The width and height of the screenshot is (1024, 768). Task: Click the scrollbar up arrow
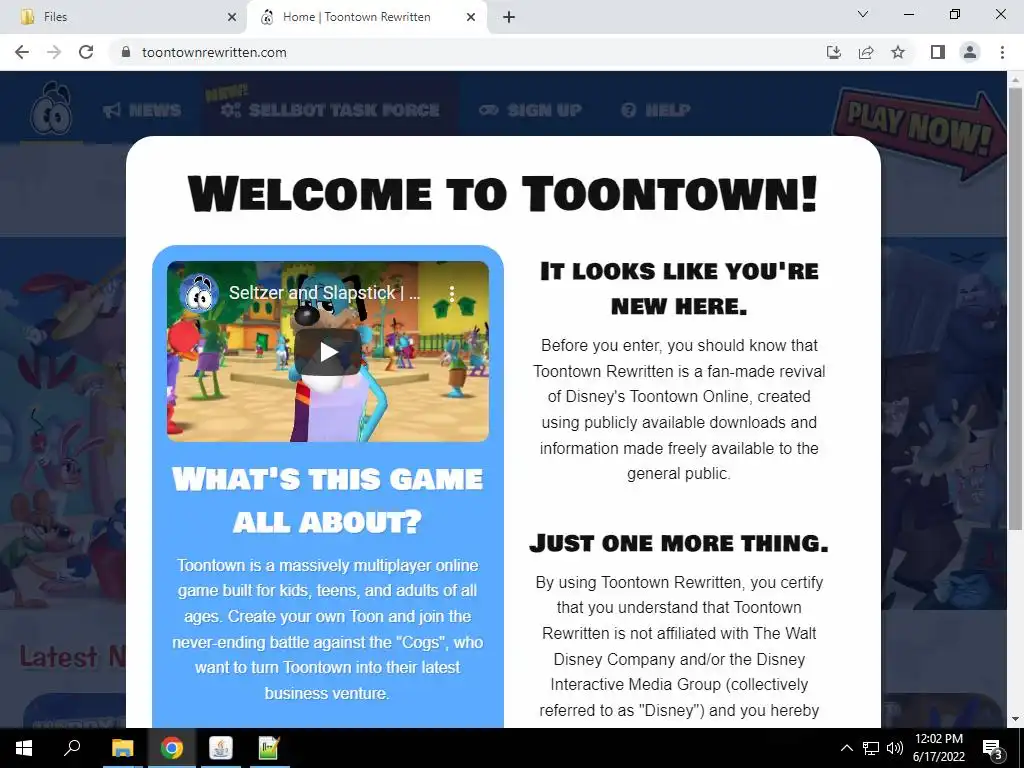[x=1016, y=79]
